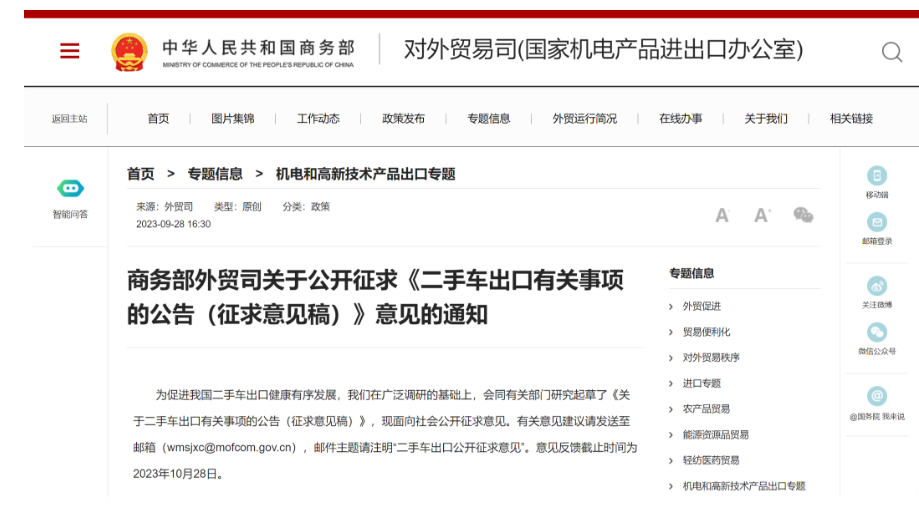This screenshot has height=513, width=919.
Task: Click 专题信息 breadcrumb link
Action: pos(215,174)
